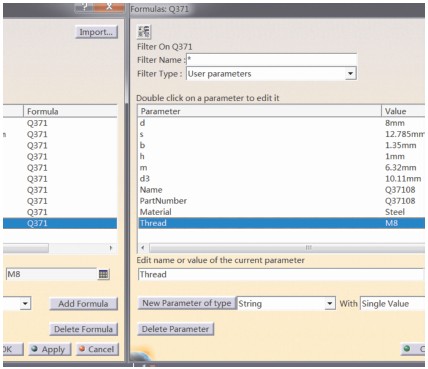
Task: Click the first Q371 entry in Formula column
Action: pos(37,123)
